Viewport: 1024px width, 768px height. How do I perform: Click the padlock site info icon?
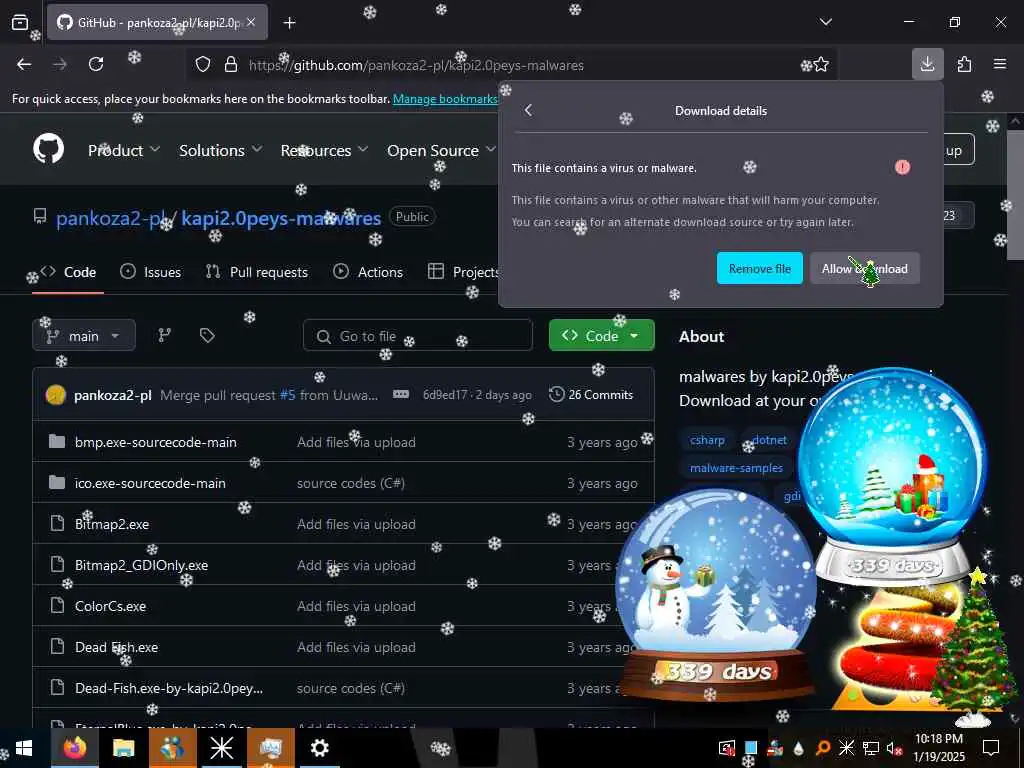[231, 65]
